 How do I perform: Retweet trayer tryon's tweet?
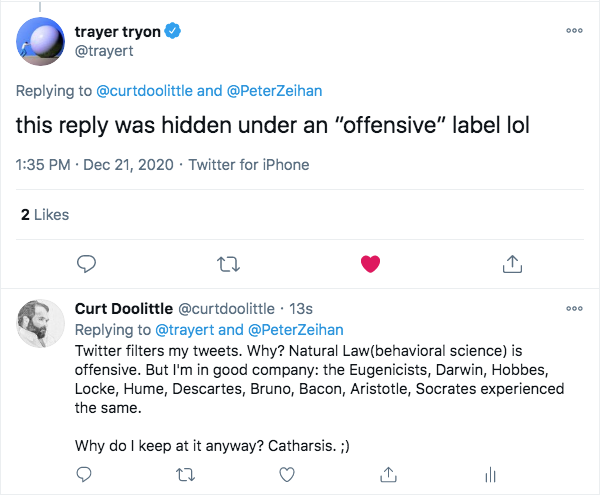point(229,263)
